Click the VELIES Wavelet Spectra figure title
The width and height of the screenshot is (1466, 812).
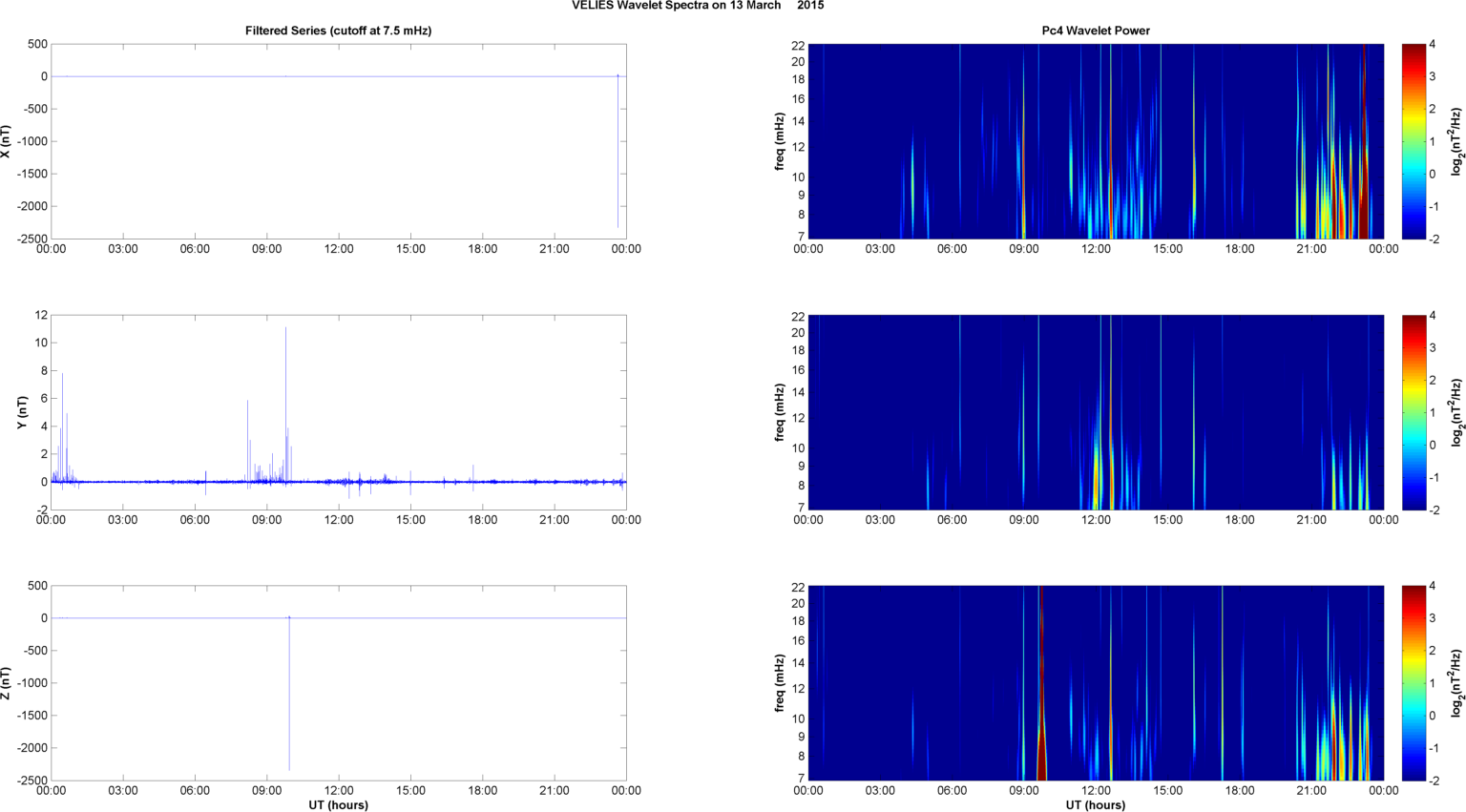(698, 6)
